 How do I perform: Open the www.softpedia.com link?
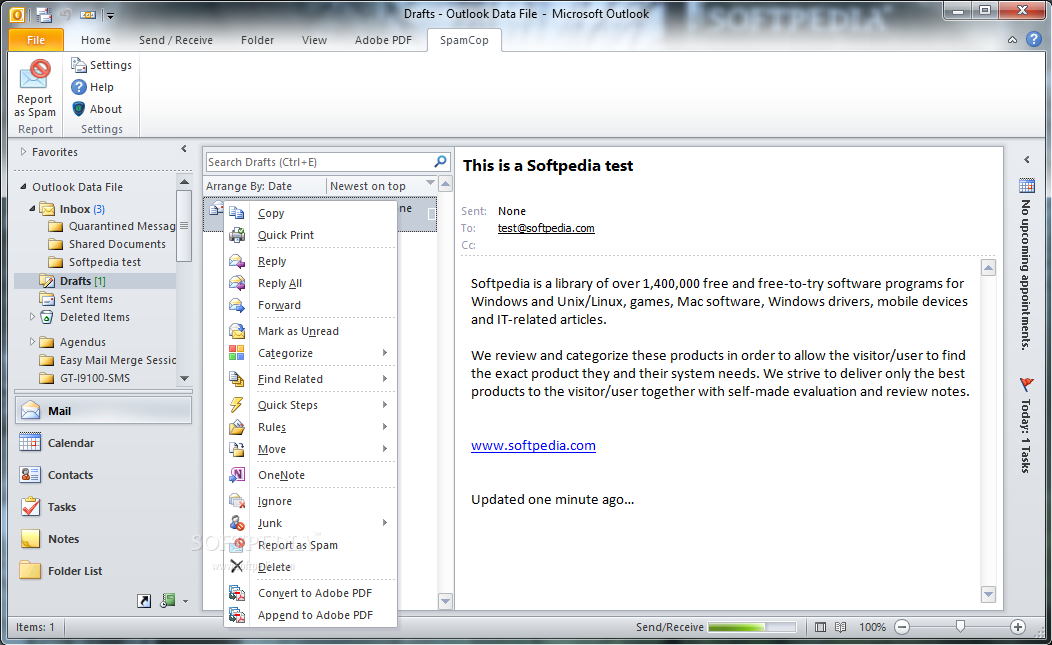tap(533, 446)
